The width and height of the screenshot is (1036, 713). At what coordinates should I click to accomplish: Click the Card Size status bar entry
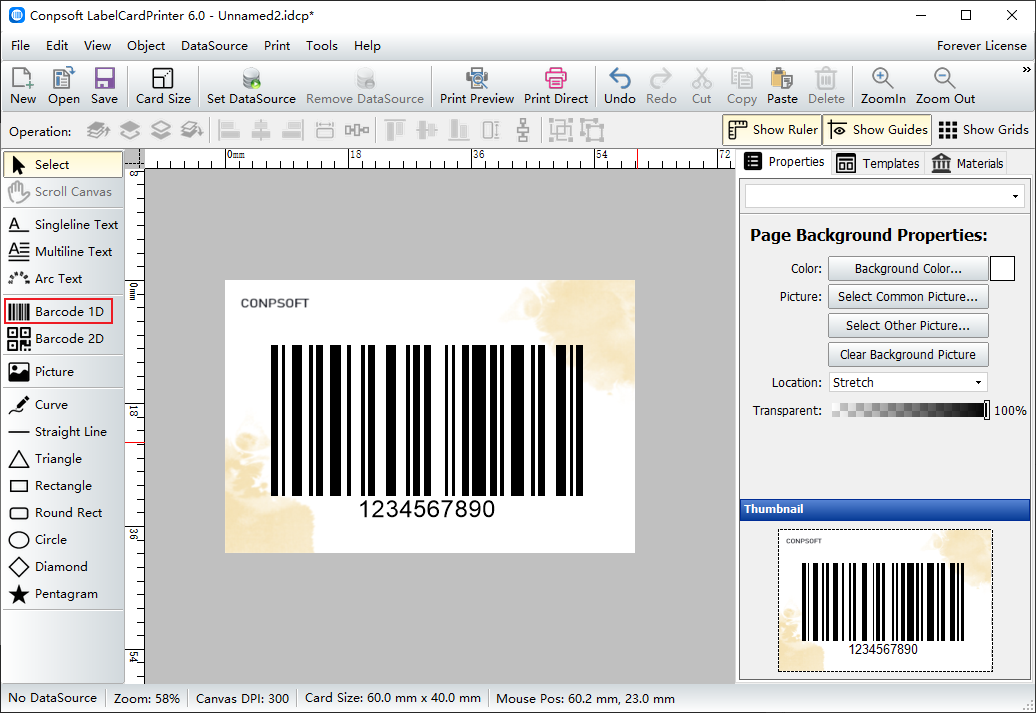tap(392, 698)
